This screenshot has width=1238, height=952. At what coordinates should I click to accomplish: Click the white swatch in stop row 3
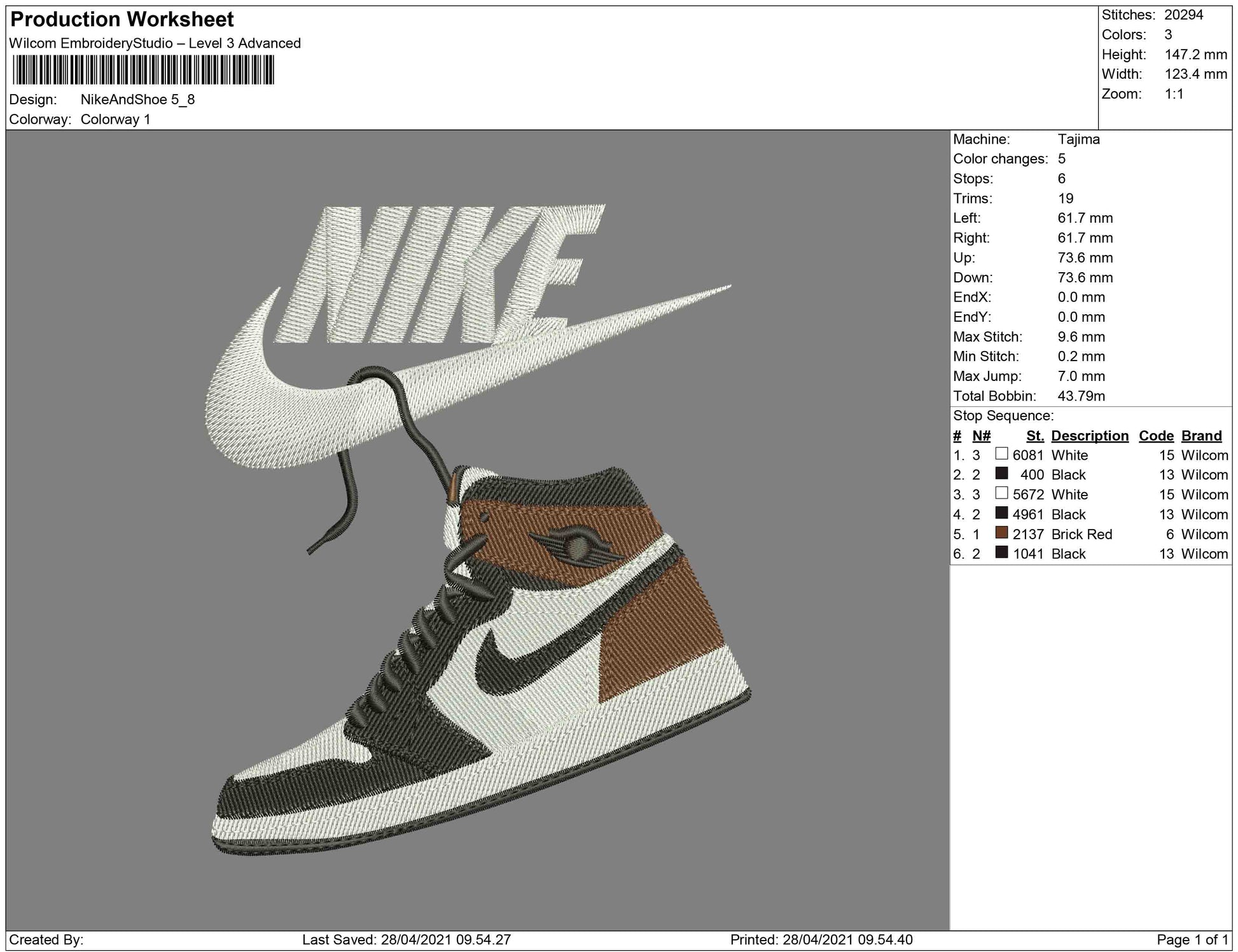(x=1001, y=493)
